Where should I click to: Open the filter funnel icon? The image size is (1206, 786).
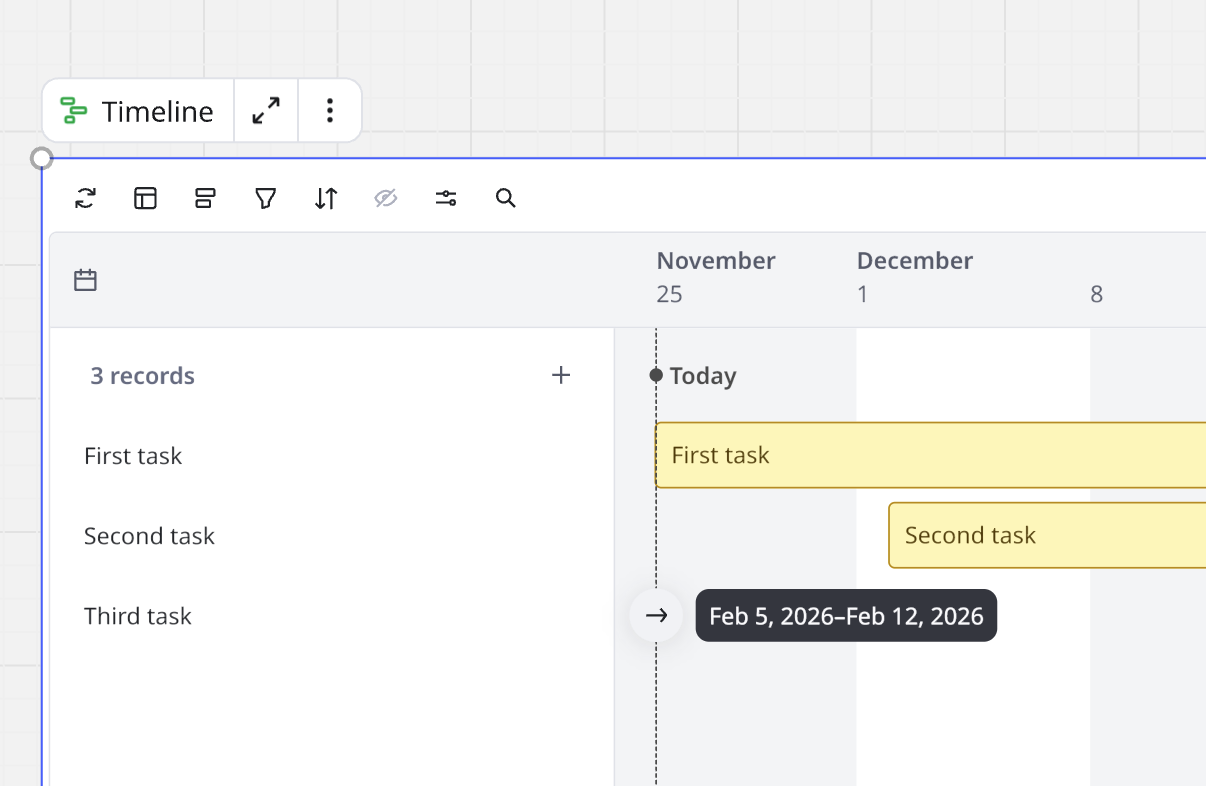pyautogui.click(x=265, y=198)
